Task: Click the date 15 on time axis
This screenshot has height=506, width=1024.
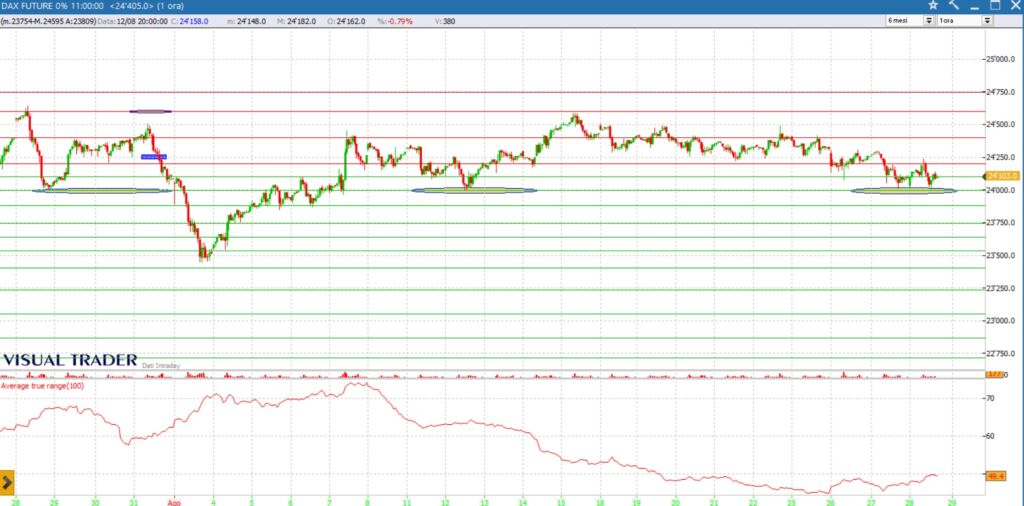Action: click(560, 502)
